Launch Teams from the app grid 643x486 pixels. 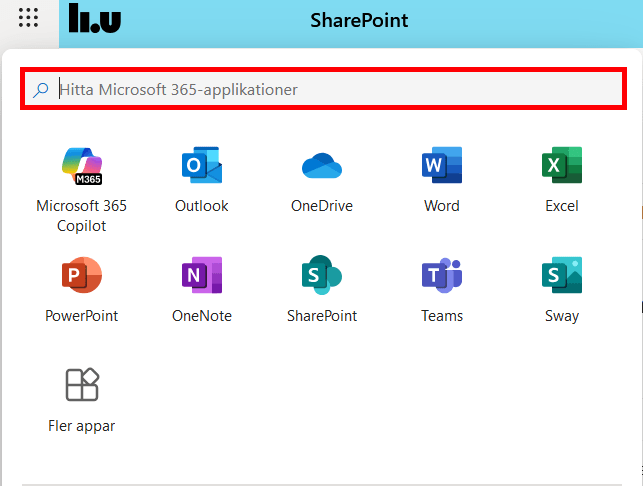pyautogui.click(x=442, y=275)
